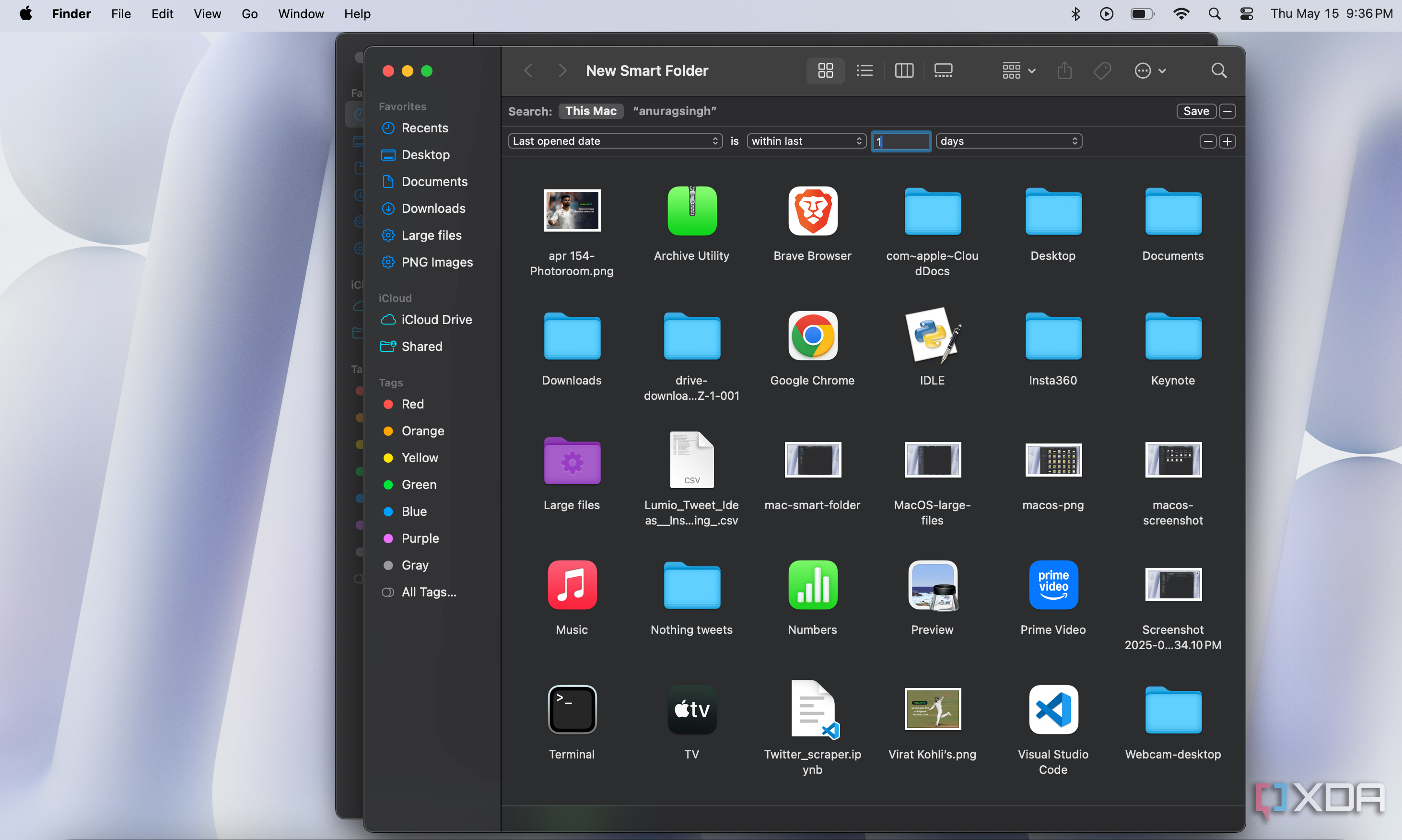1402x840 pixels.
Task: Open Recents in the sidebar
Action: pyautogui.click(x=424, y=128)
